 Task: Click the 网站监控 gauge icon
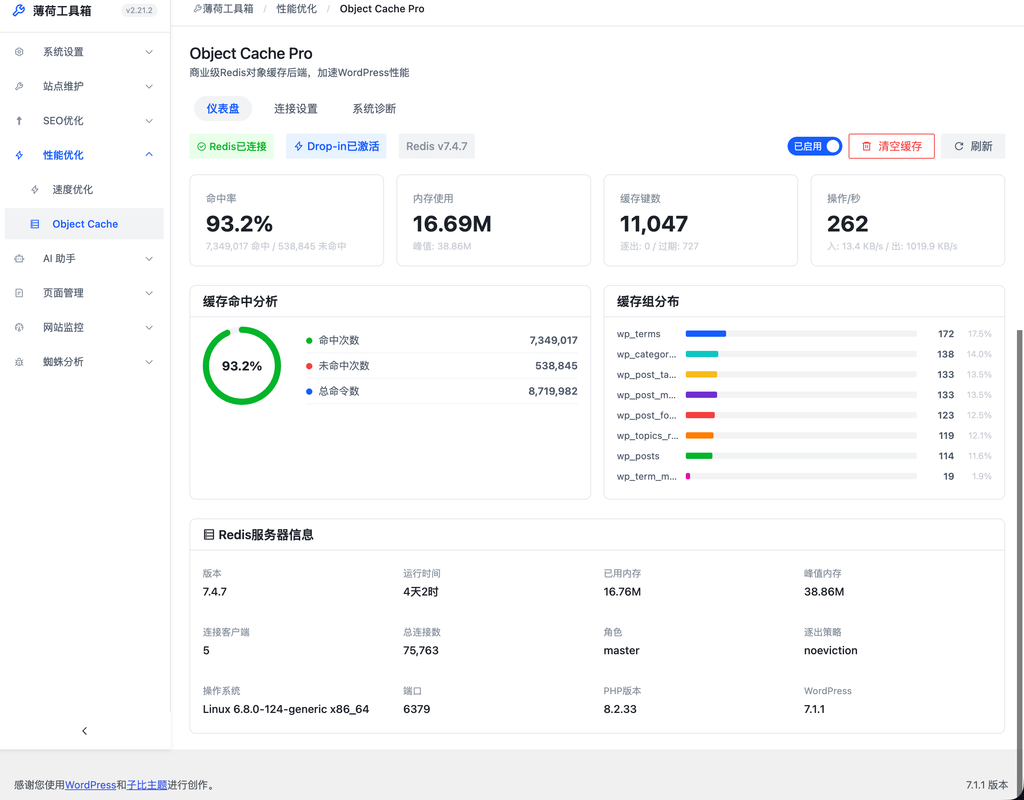point(19,327)
